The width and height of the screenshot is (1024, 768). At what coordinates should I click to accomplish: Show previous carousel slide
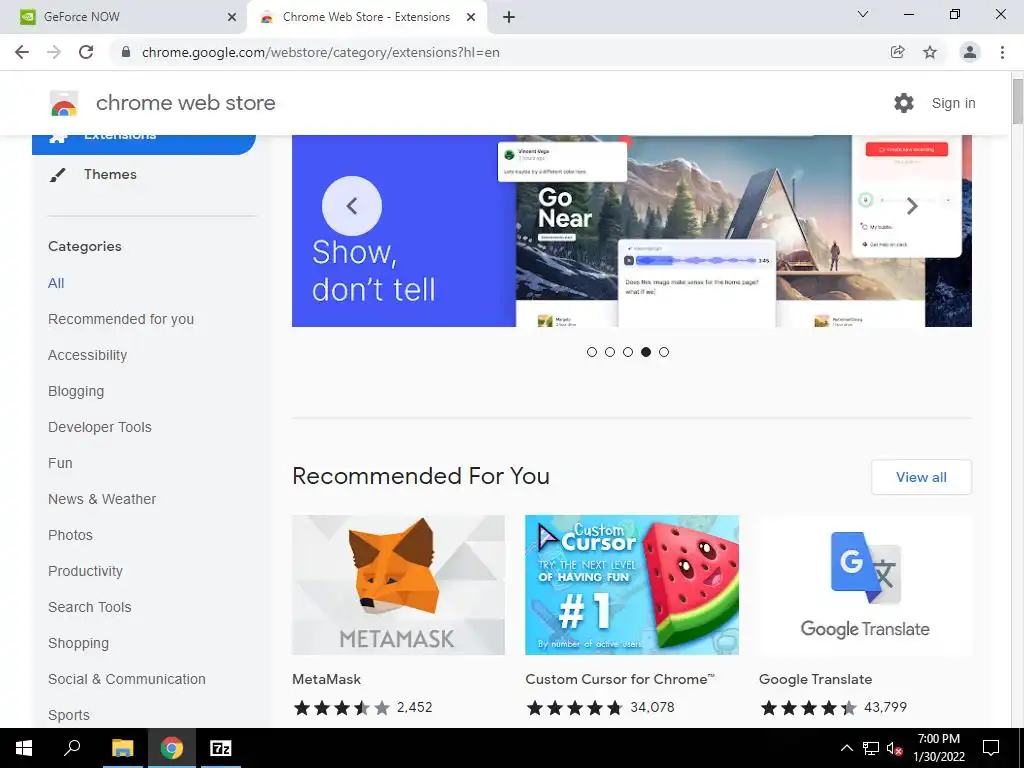[x=352, y=206]
